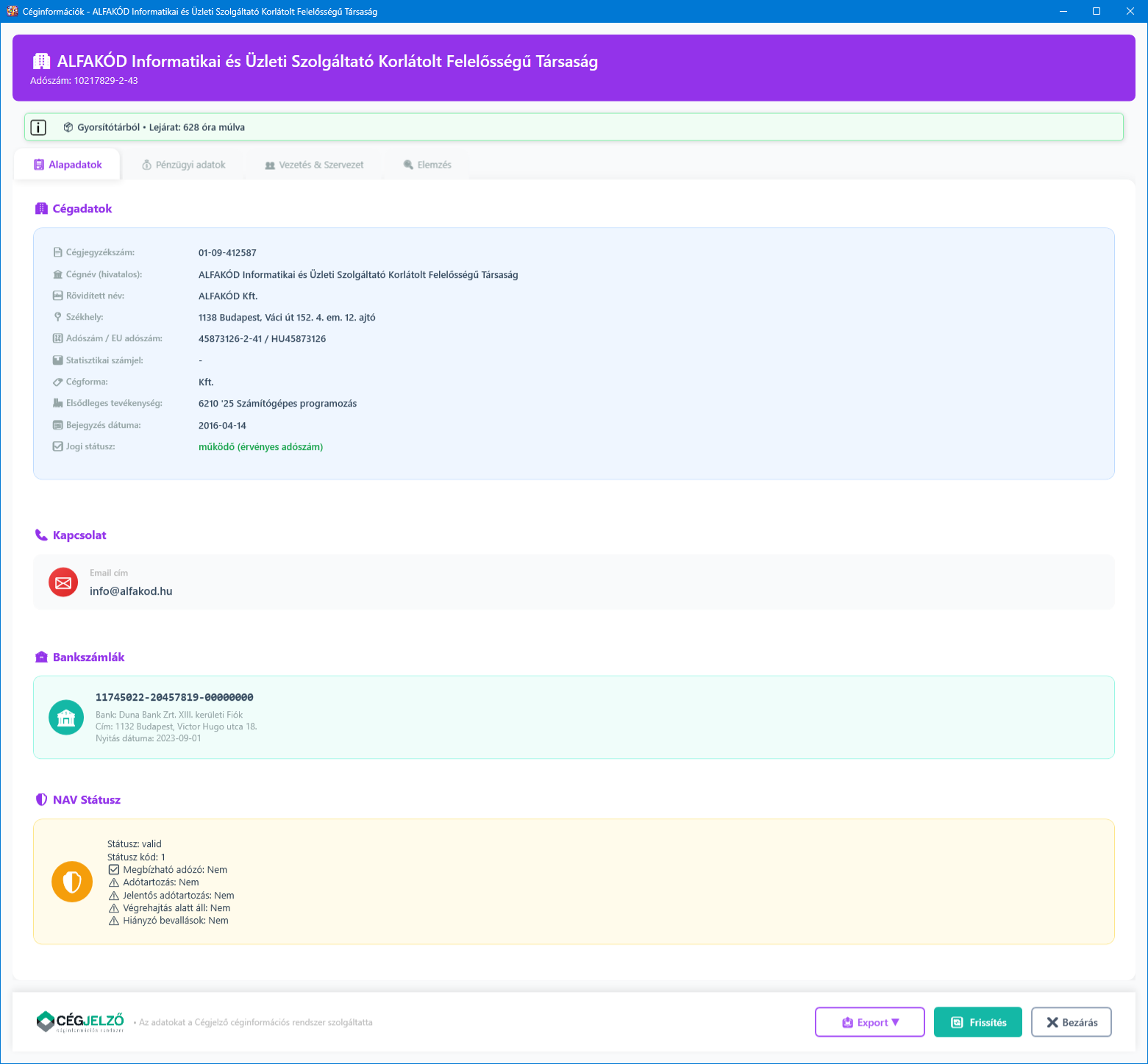The height and width of the screenshot is (1064, 1148).
Task: Click the teal bank building icon
Action: point(66,717)
